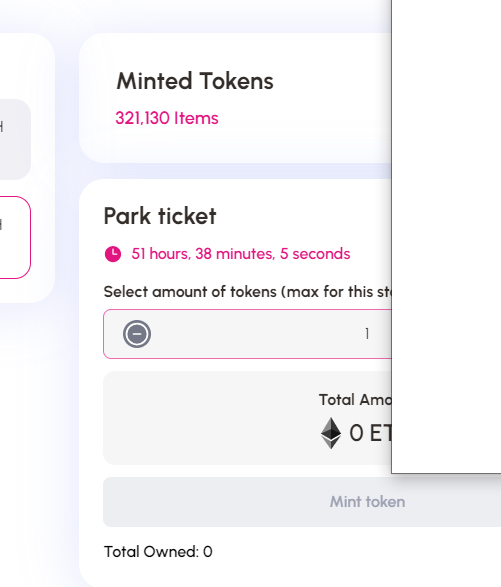Click the 51 hours countdown text
This screenshot has height=587, width=501.
pos(241,254)
